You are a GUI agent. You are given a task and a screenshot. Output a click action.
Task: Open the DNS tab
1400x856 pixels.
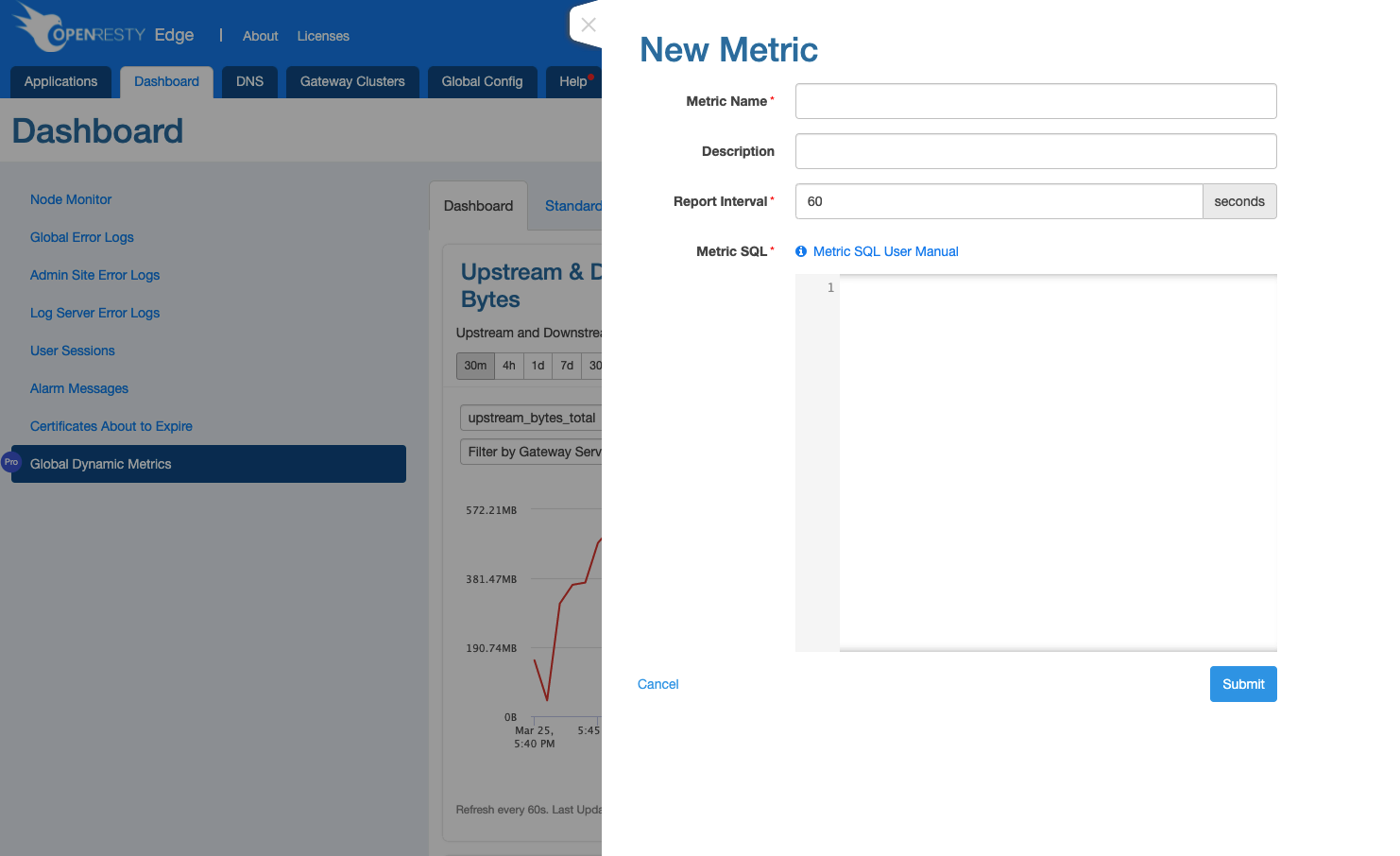point(249,82)
